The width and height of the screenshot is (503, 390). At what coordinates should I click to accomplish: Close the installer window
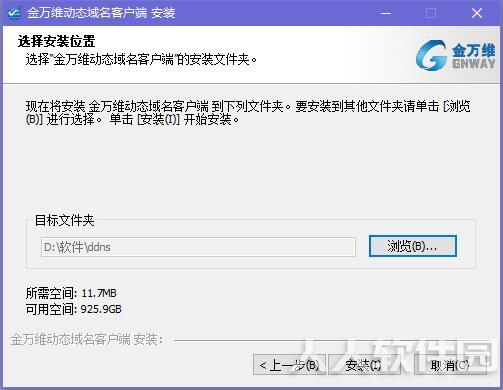[477, 13]
